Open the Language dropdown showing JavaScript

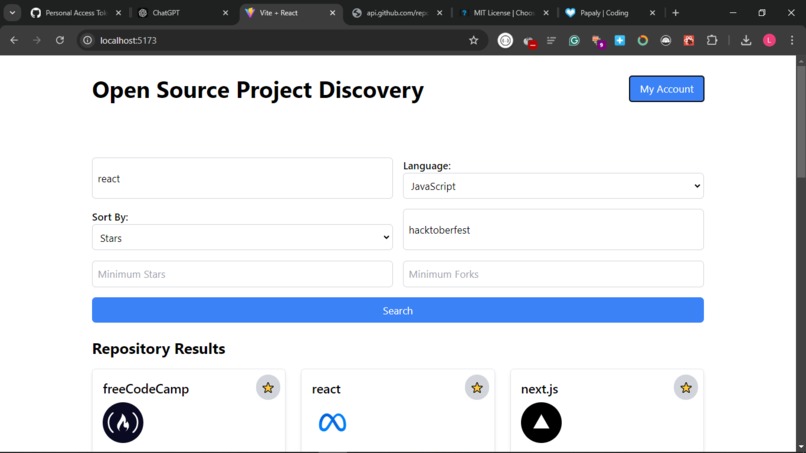(x=553, y=186)
